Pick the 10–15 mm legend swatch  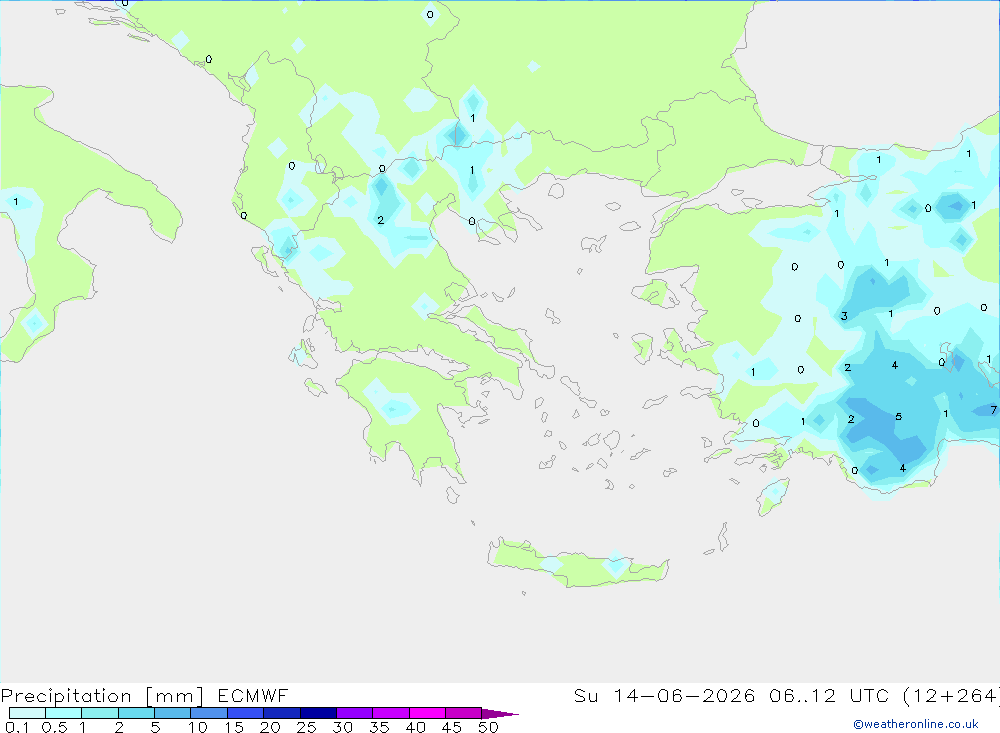(x=209, y=713)
